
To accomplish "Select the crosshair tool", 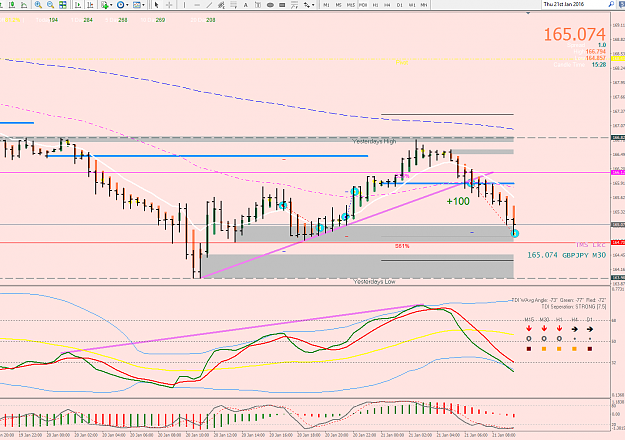I will pos(169,5).
